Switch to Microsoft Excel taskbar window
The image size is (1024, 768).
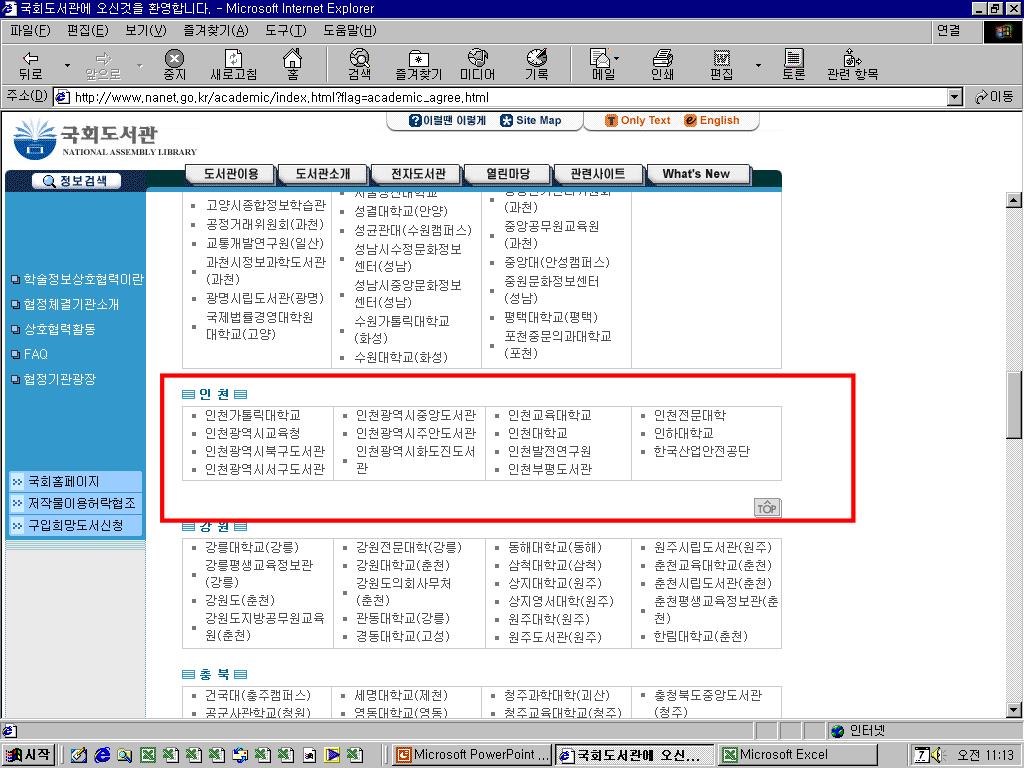(798, 755)
